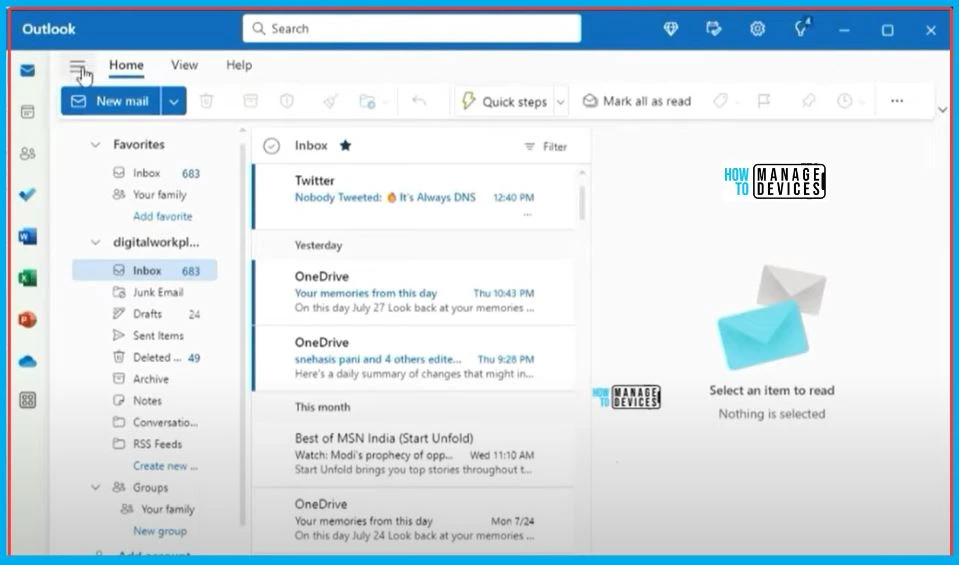
Task: Click the Delete trash icon in toolbar
Action: coord(207,101)
